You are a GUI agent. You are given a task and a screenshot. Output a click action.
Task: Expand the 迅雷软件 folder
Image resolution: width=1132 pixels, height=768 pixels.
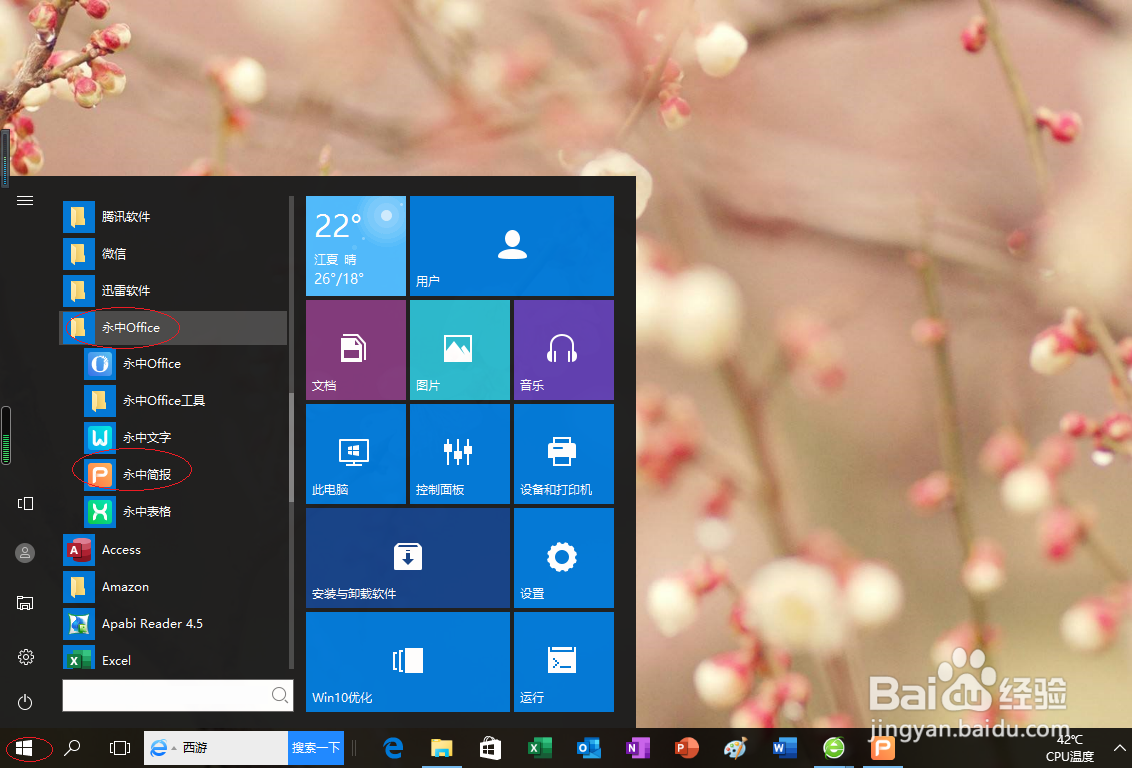(173, 291)
